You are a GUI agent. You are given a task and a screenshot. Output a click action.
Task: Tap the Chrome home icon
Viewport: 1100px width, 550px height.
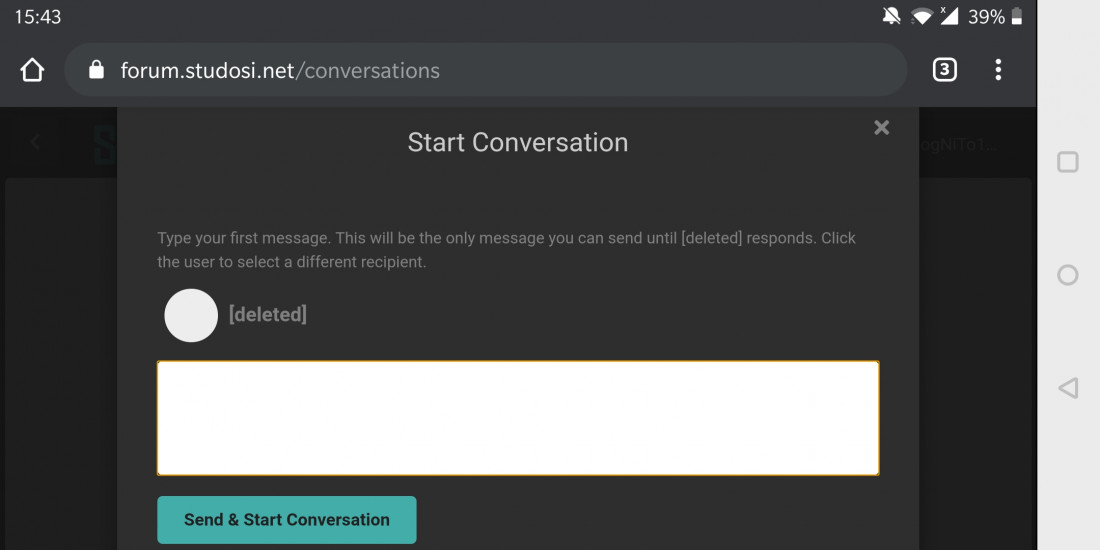coord(32,70)
